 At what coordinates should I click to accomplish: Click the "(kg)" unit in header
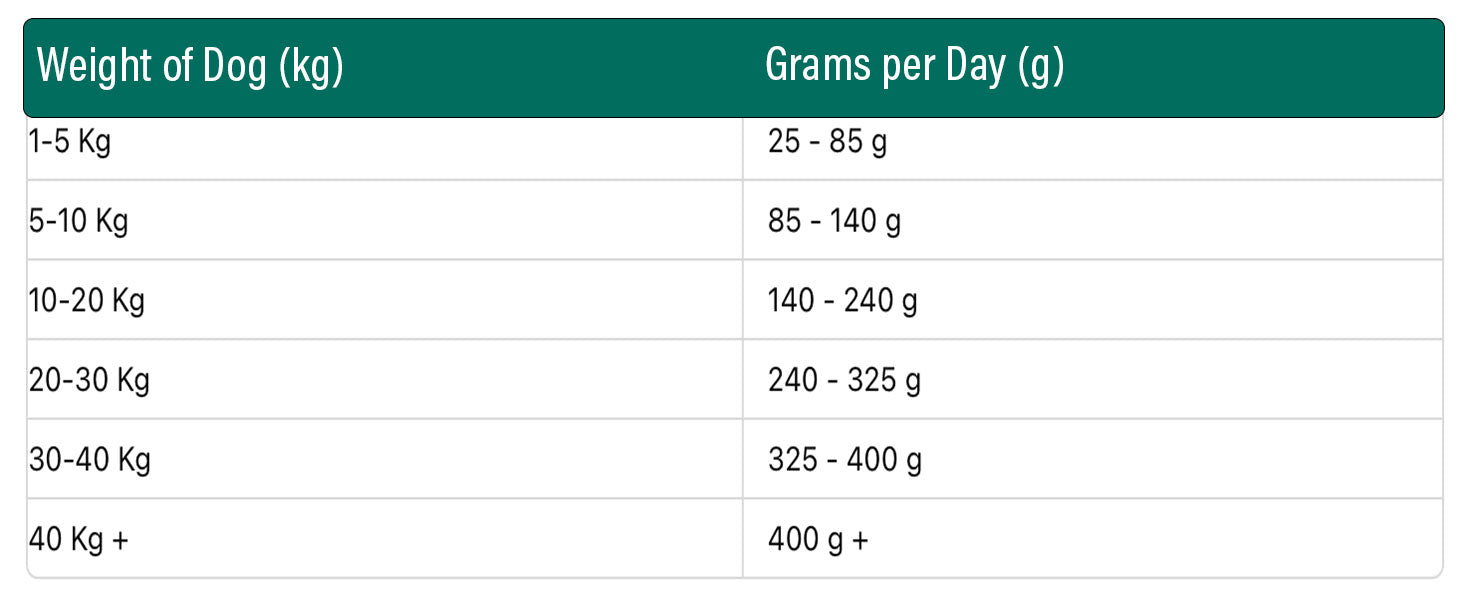point(311,68)
